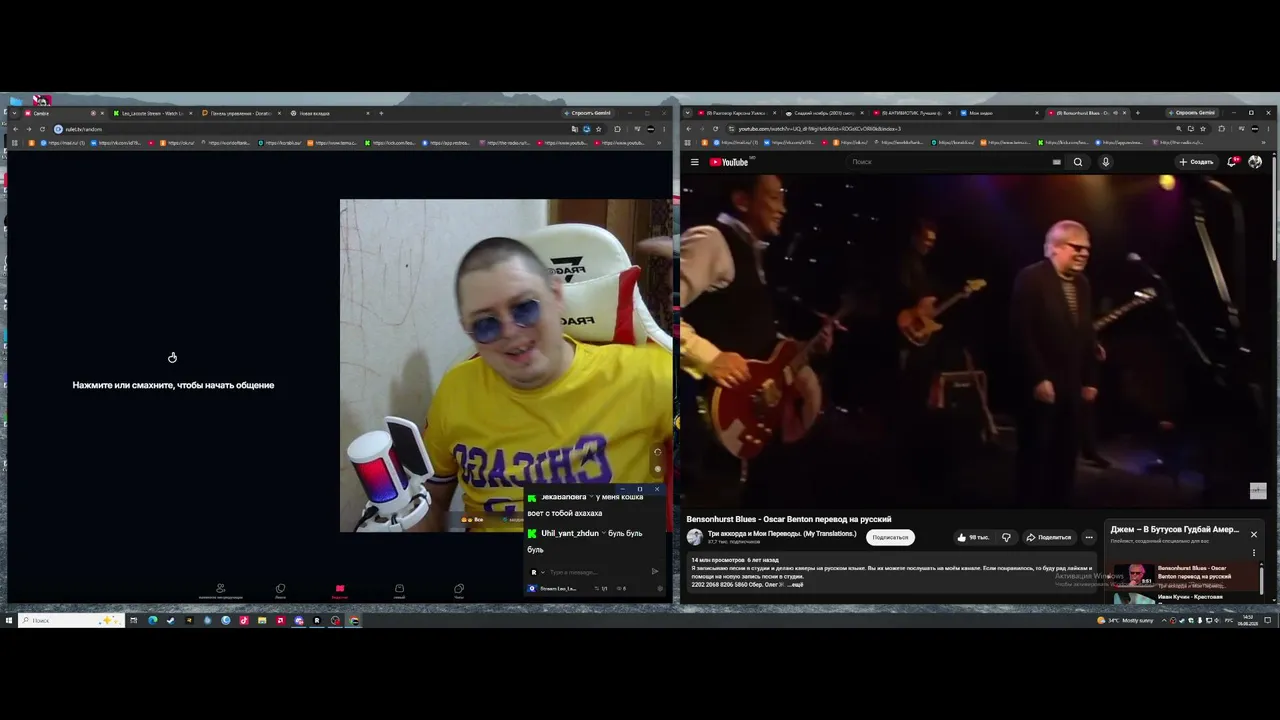Open YouTube notifications bell

(x=1232, y=162)
